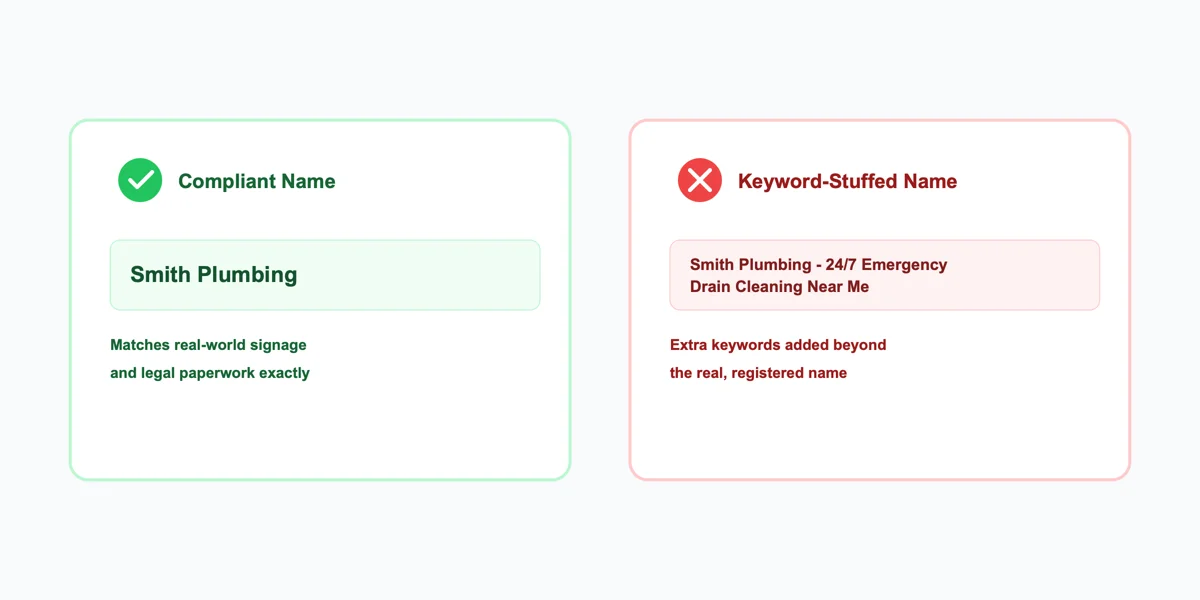Select the "Compliant Name" heading
1200x600 pixels.
[x=257, y=181]
